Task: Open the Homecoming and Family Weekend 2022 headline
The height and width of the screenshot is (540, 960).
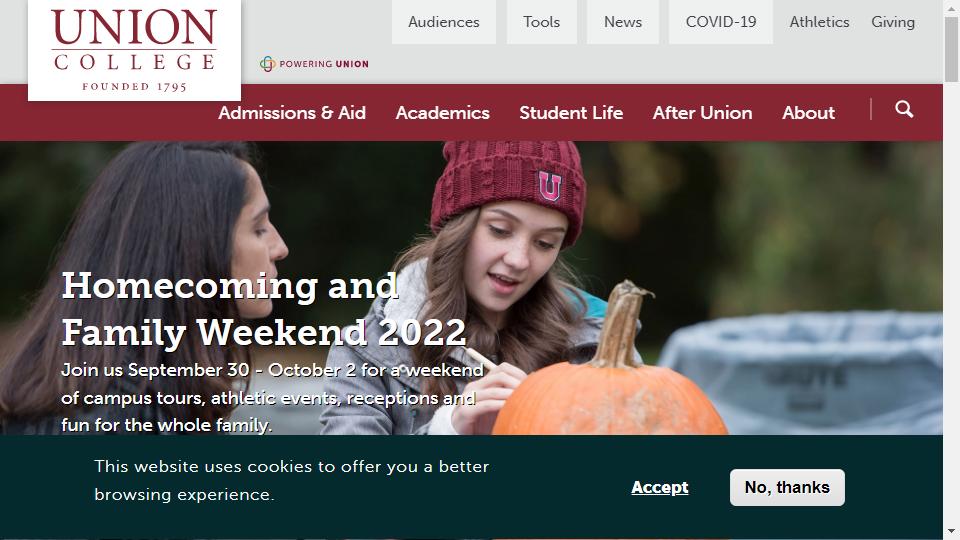Action: pyautogui.click(x=263, y=309)
